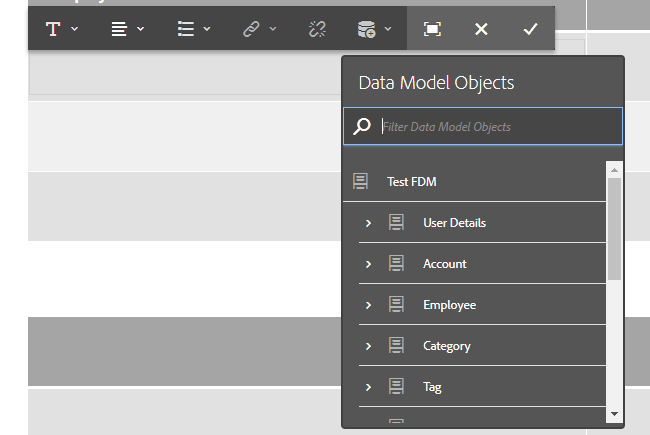Click the search magnifier icon

pos(362,127)
